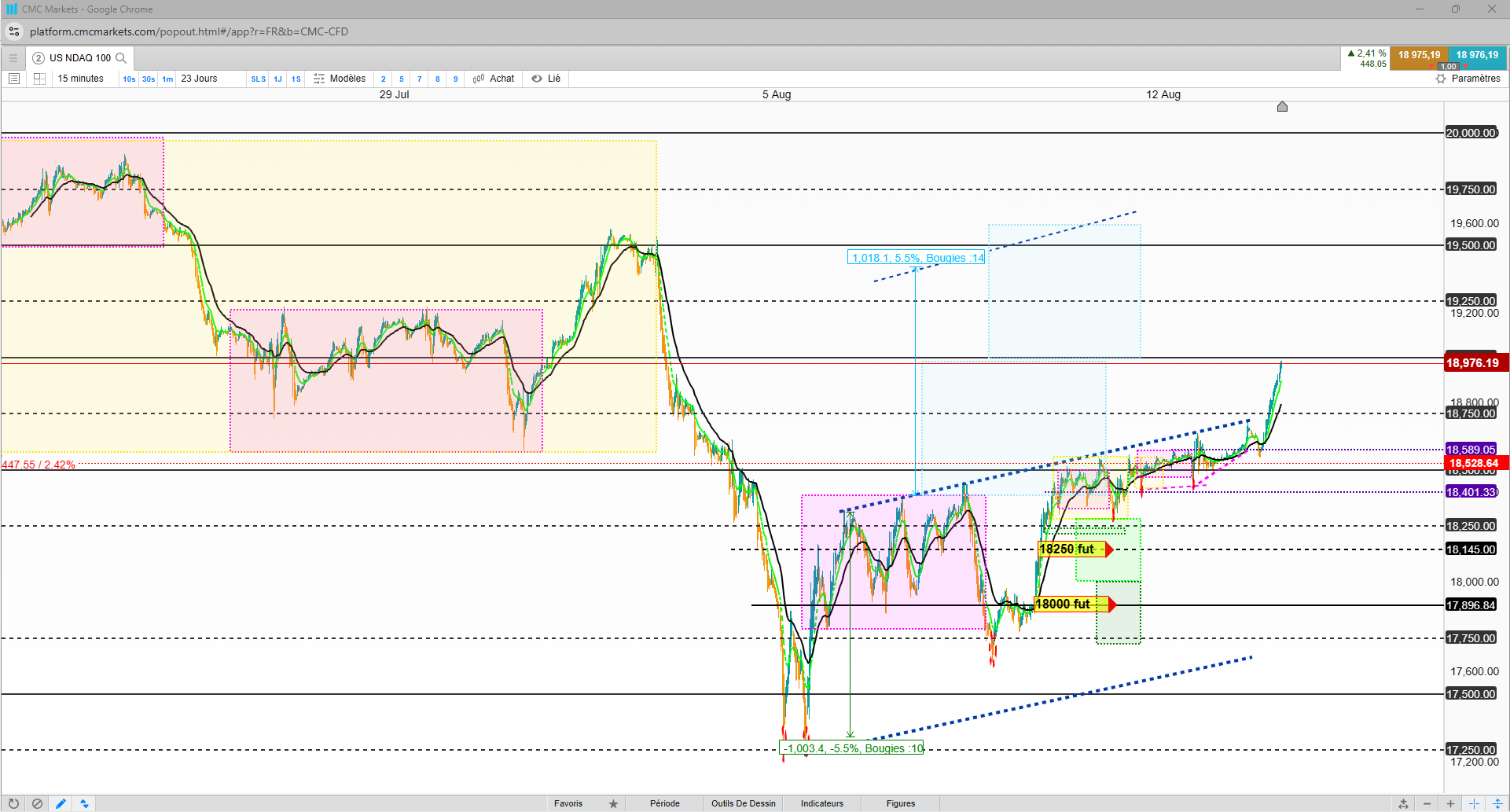Click the list panel icon in the toolbar
Screen dimensions: 1510x812
14,79
